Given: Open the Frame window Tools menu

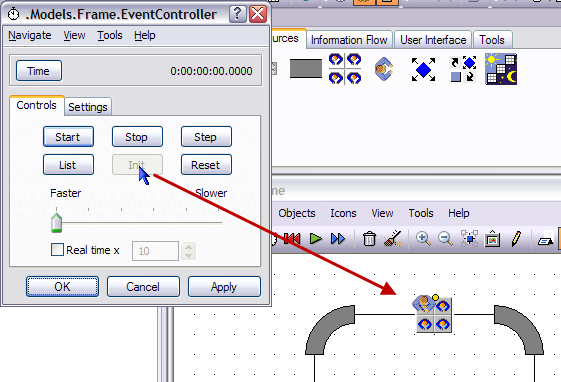Looking at the screenshot, I should (x=421, y=213).
